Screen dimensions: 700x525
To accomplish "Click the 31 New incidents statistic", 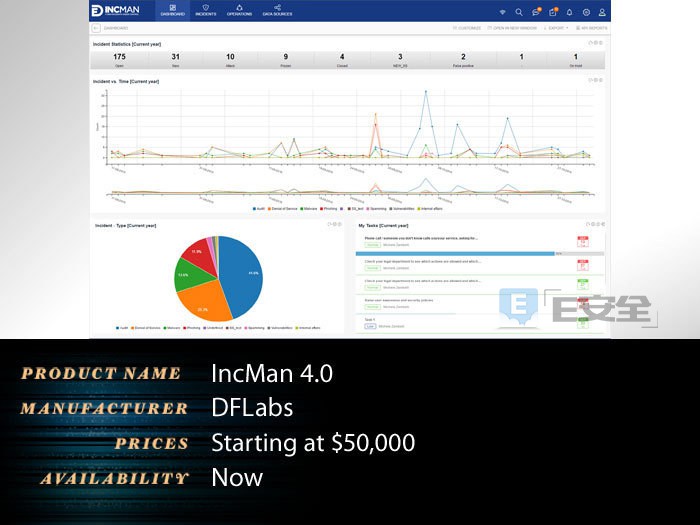I will (x=175, y=60).
